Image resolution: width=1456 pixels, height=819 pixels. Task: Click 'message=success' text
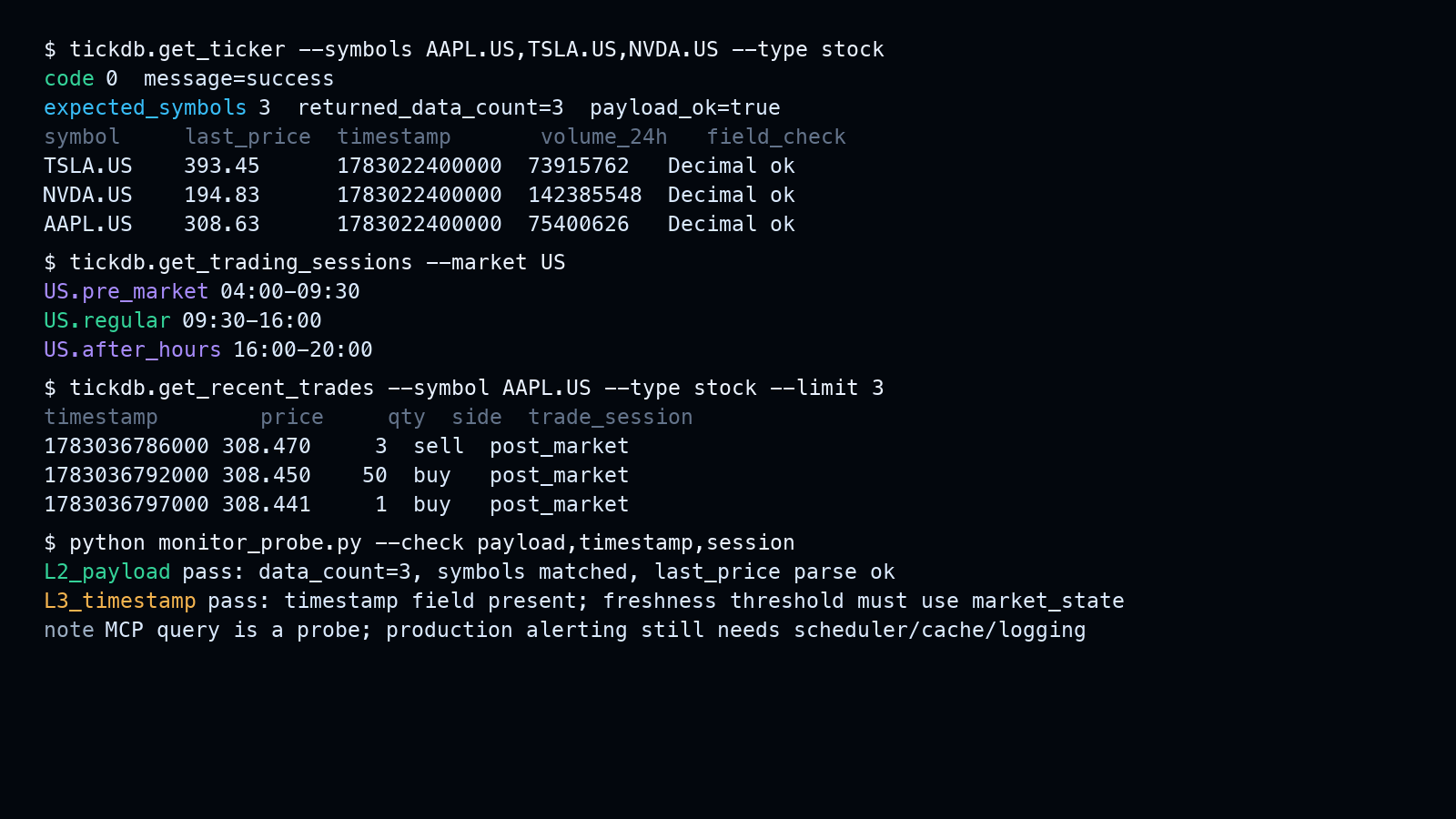pos(238,79)
